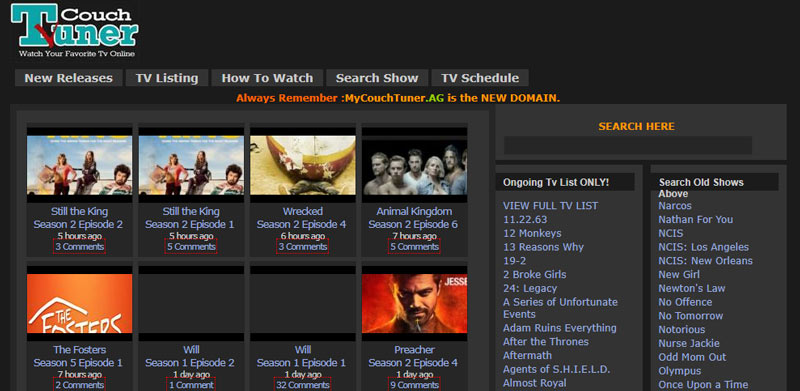Open the Search Show menu item
800x391 pixels.
pyautogui.click(x=377, y=78)
